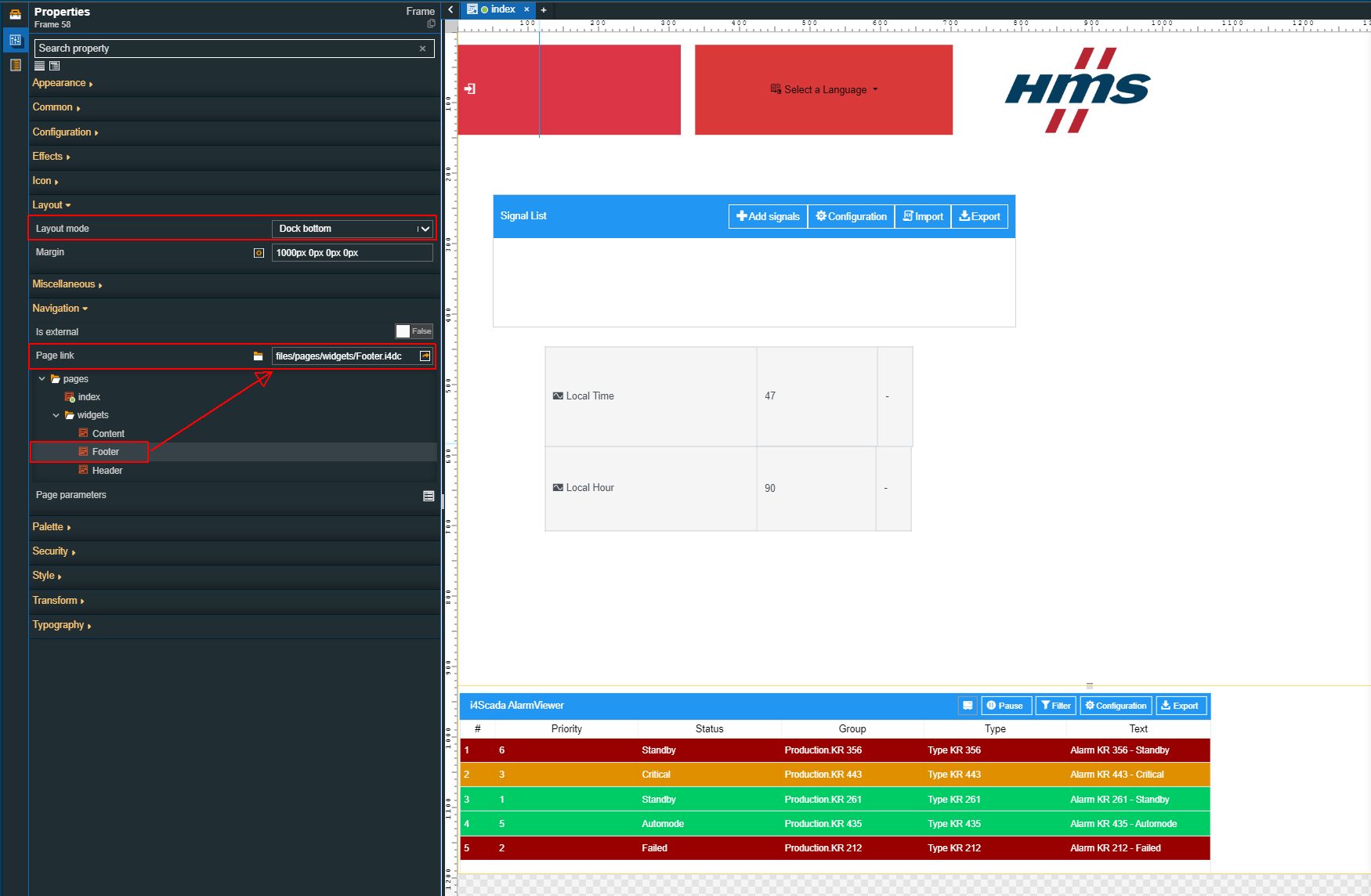The image size is (1371, 896).
Task: Click the copy icon under Frame label
Action: pos(431,24)
